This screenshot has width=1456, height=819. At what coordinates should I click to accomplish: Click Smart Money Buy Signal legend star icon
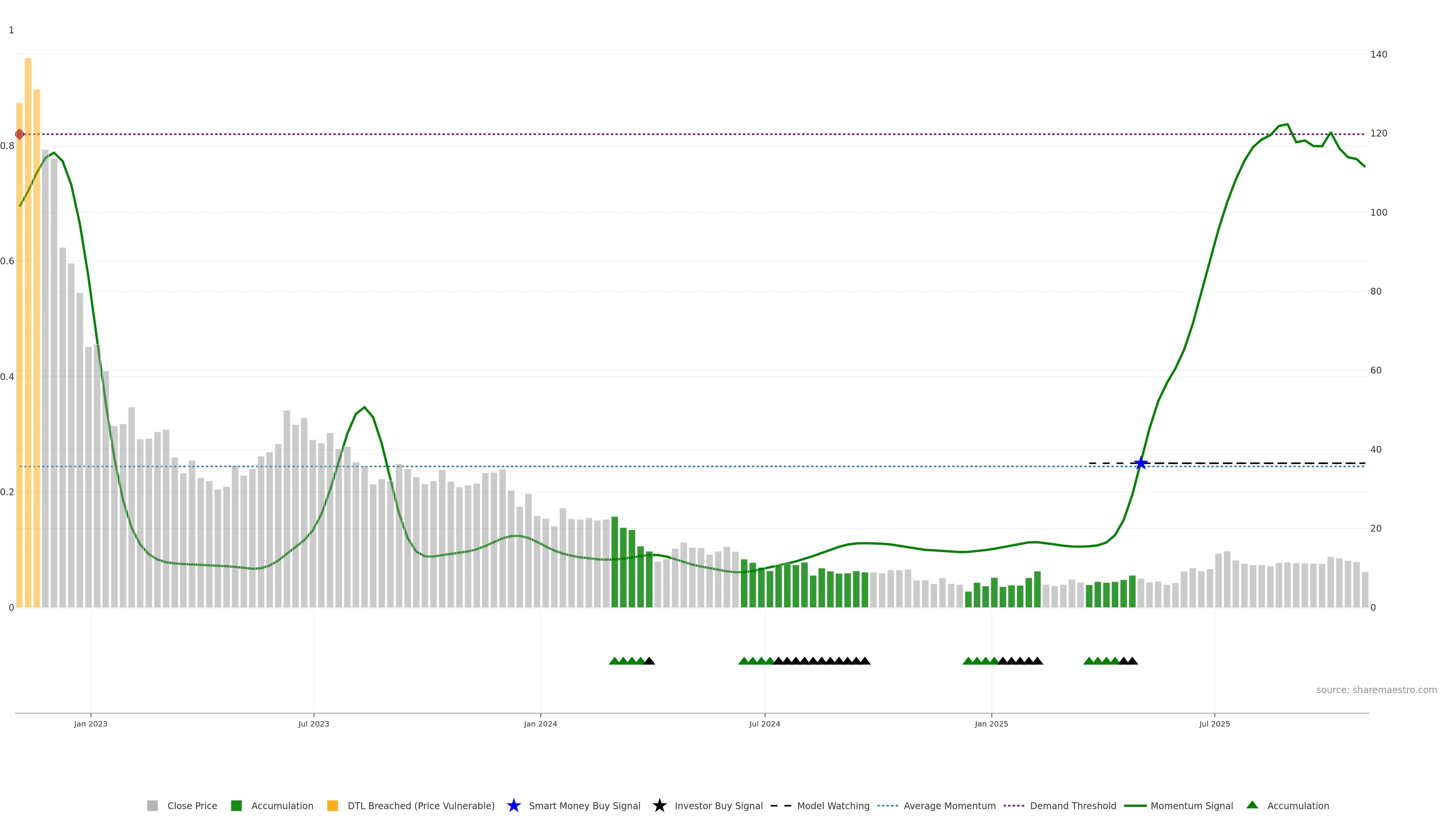[514, 806]
